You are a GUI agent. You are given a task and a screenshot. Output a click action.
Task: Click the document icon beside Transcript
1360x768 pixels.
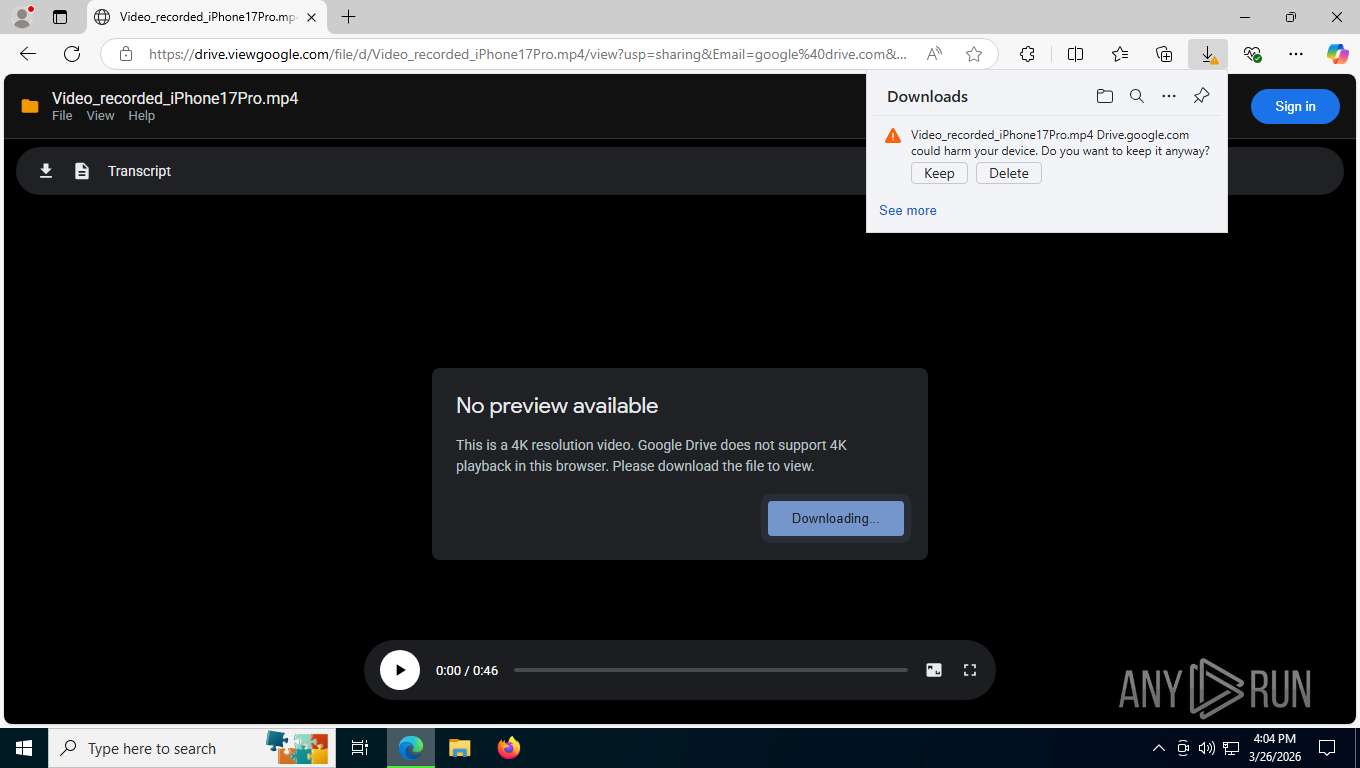pyautogui.click(x=82, y=171)
